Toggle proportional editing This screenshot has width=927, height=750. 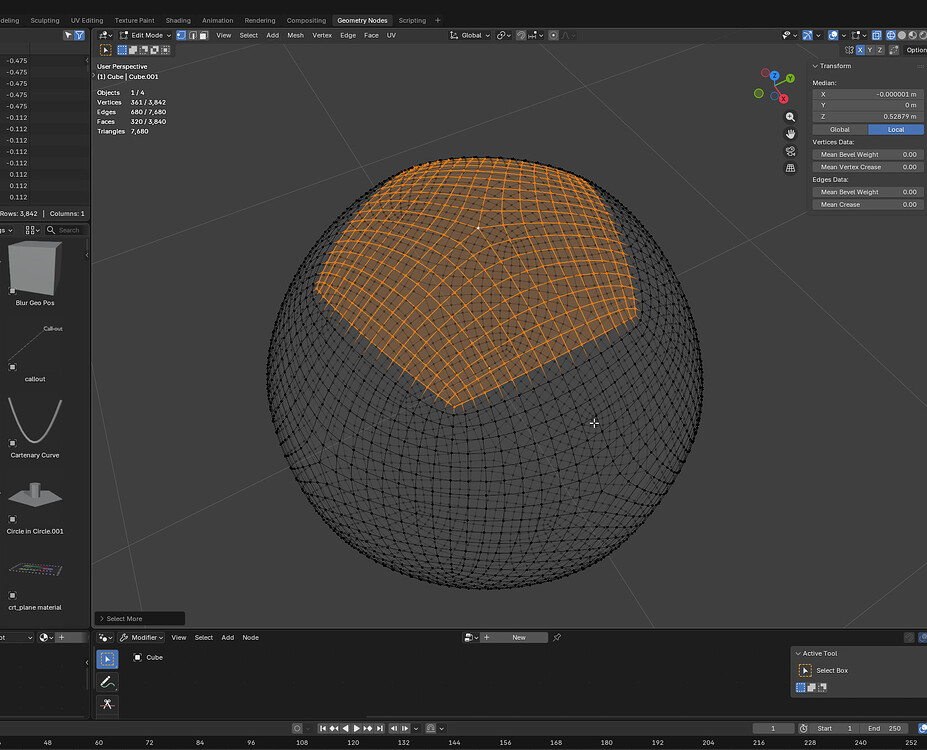click(x=553, y=35)
